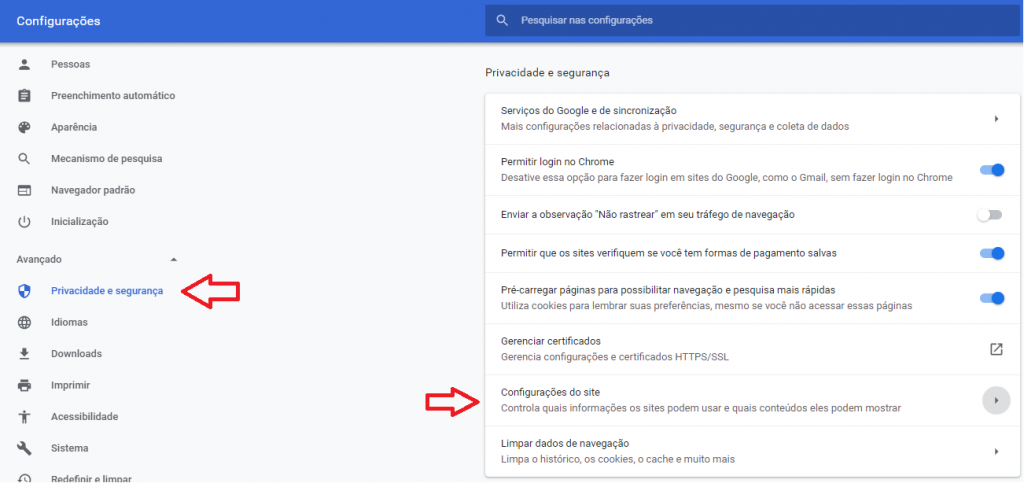Viewport: 1024px width, 483px height.
Task: Click the Sistema wrench icon
Action: coord(24,448)
